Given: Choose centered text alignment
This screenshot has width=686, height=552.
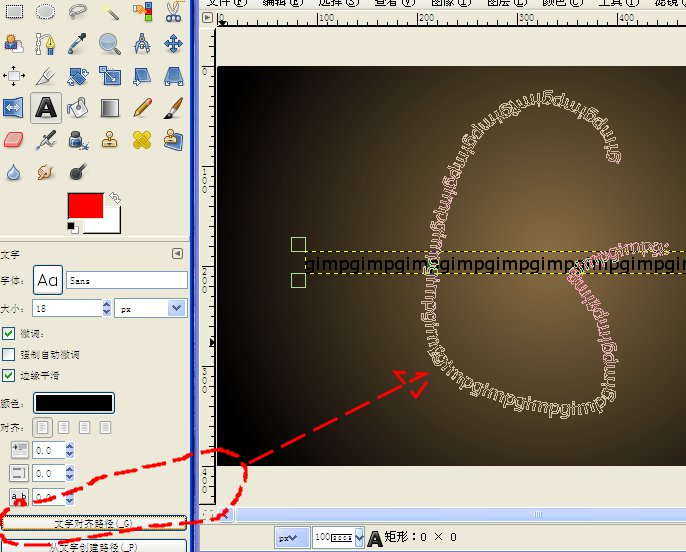Looking at the screenshot, I should coord(84,427).
